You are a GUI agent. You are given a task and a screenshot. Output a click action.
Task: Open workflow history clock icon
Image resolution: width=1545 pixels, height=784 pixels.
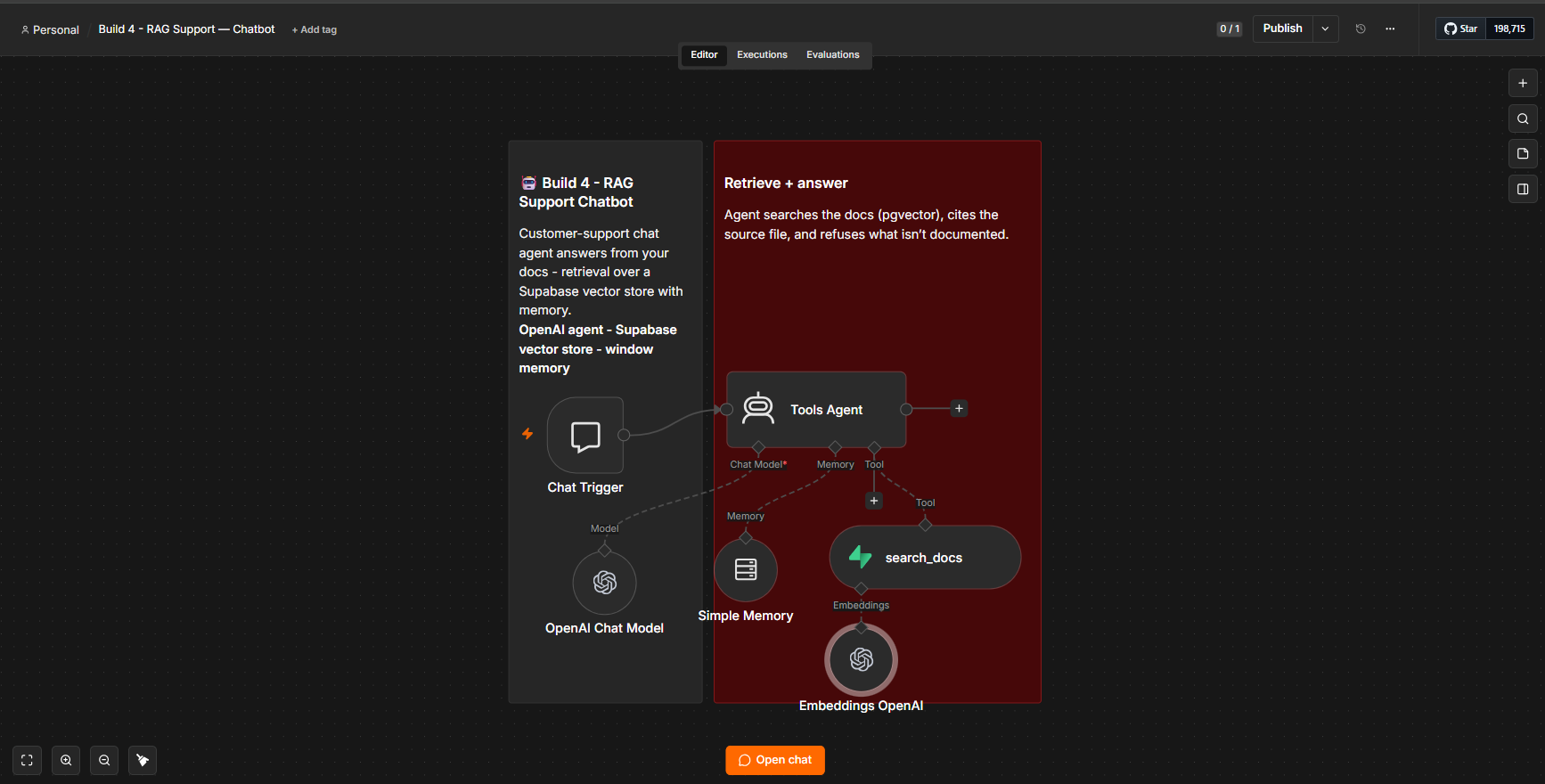pos(1361,29)
